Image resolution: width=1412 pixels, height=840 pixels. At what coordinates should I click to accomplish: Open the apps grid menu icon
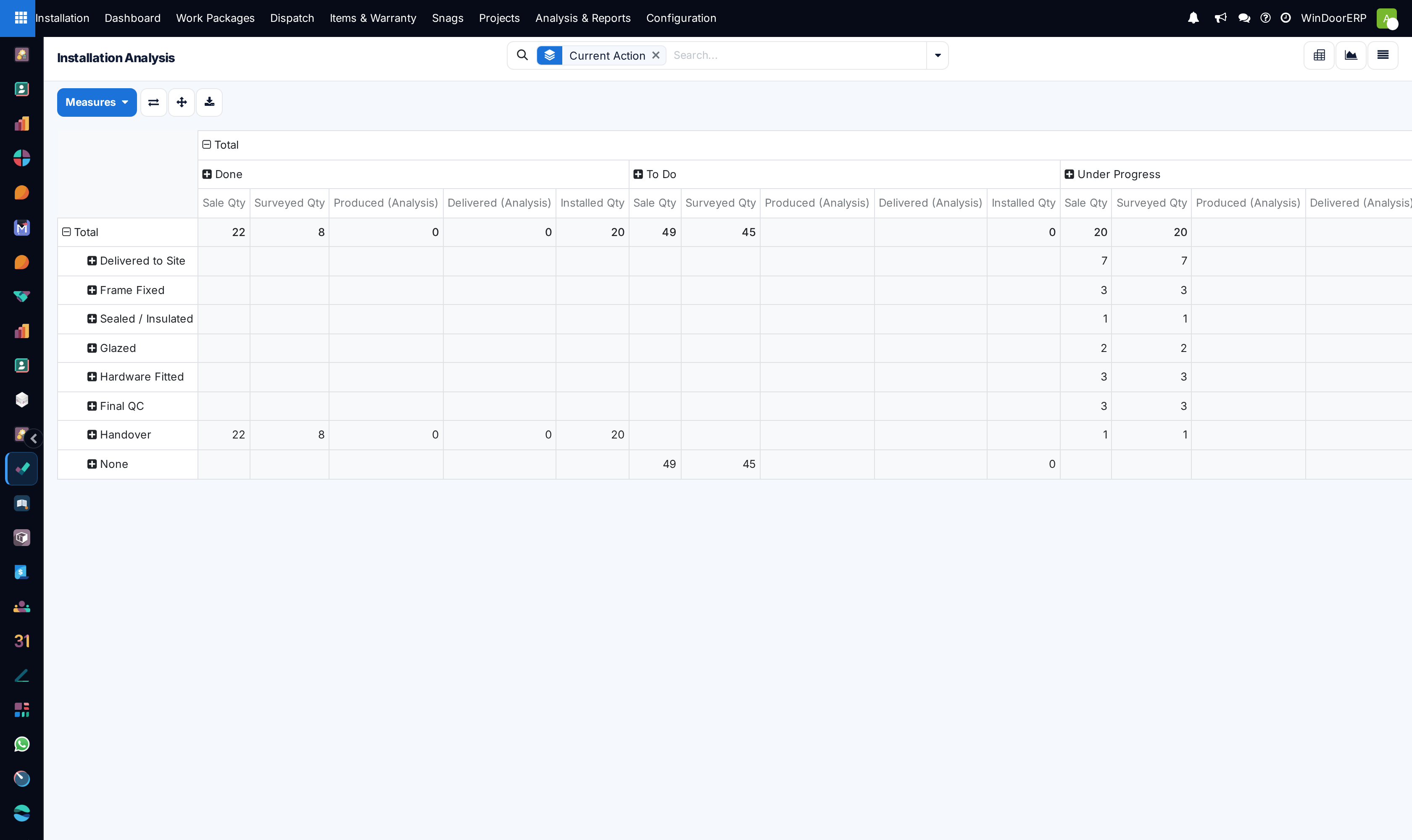point(21,18)
